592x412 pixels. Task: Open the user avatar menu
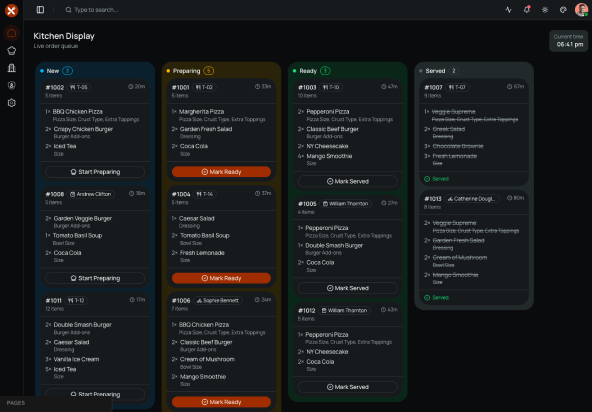(x=581, y=10)
